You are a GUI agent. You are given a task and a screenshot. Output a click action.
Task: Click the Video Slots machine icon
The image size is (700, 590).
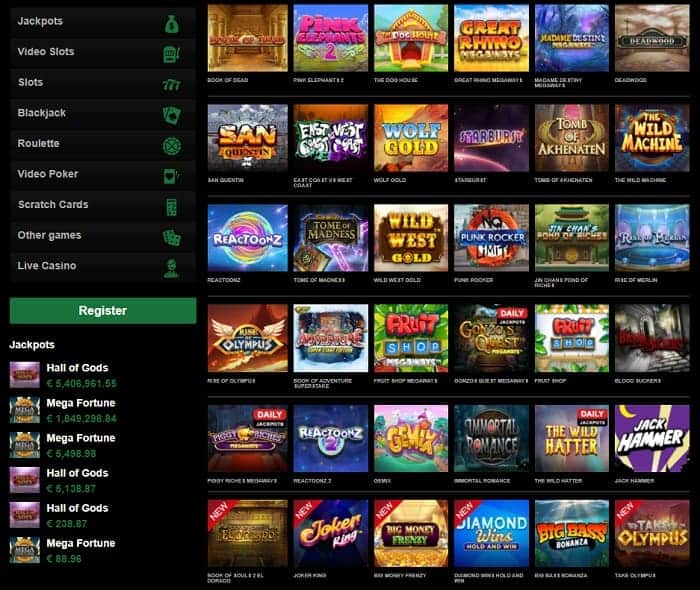click(x=172, y=54)
